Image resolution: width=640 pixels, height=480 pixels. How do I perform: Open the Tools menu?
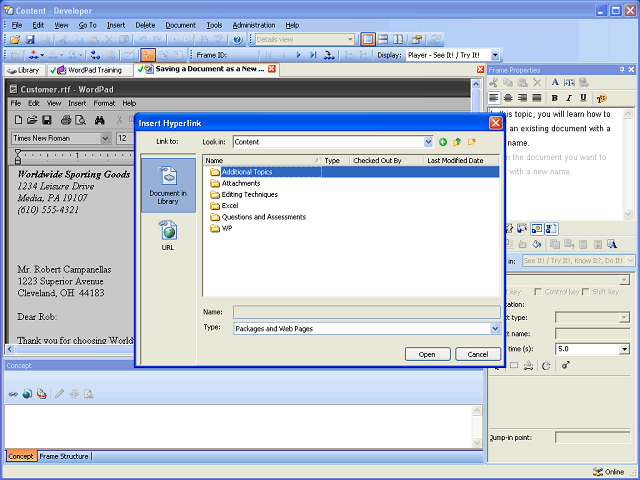point(214,25)
